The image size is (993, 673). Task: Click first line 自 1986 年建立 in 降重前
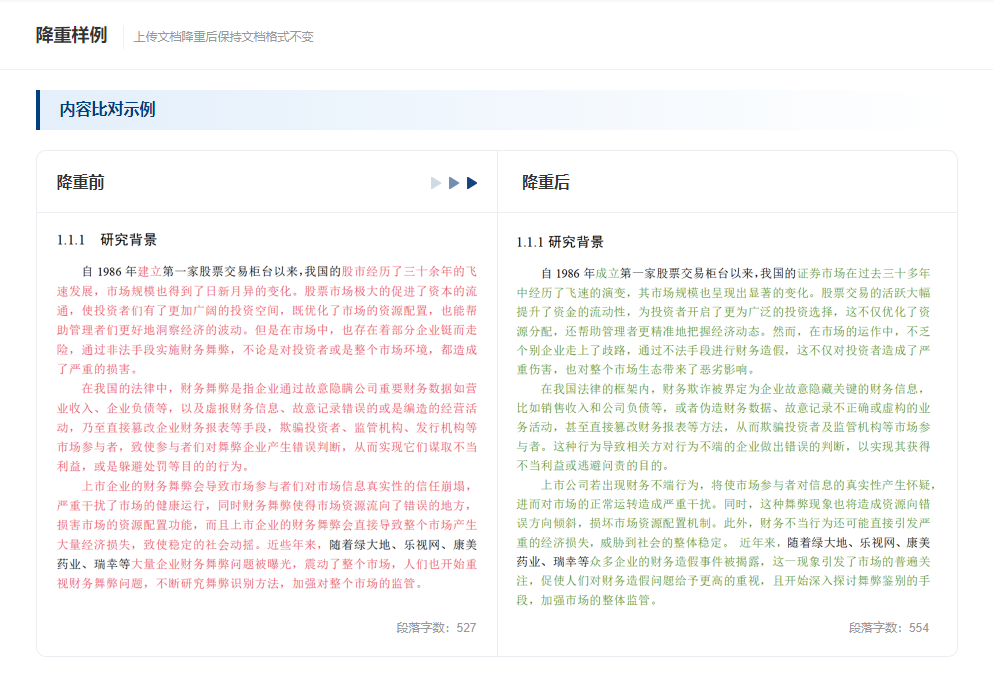point(279,272)
